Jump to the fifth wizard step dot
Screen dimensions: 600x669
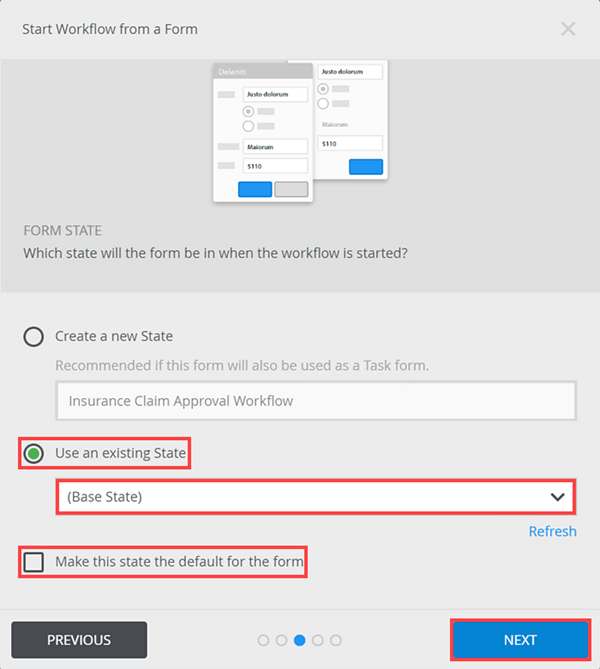tap(336, 640)
